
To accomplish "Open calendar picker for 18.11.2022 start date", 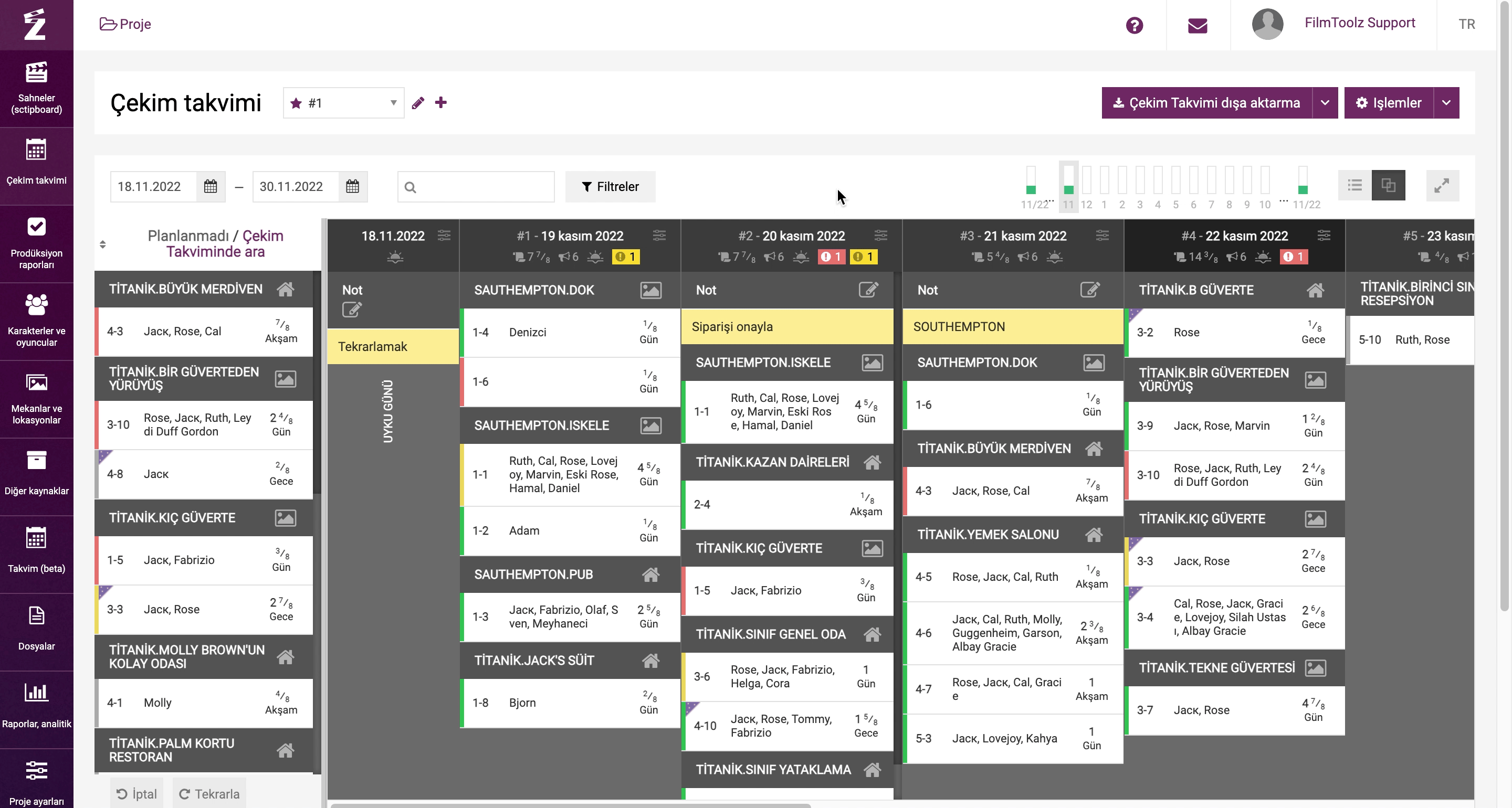I will [210, 187].
